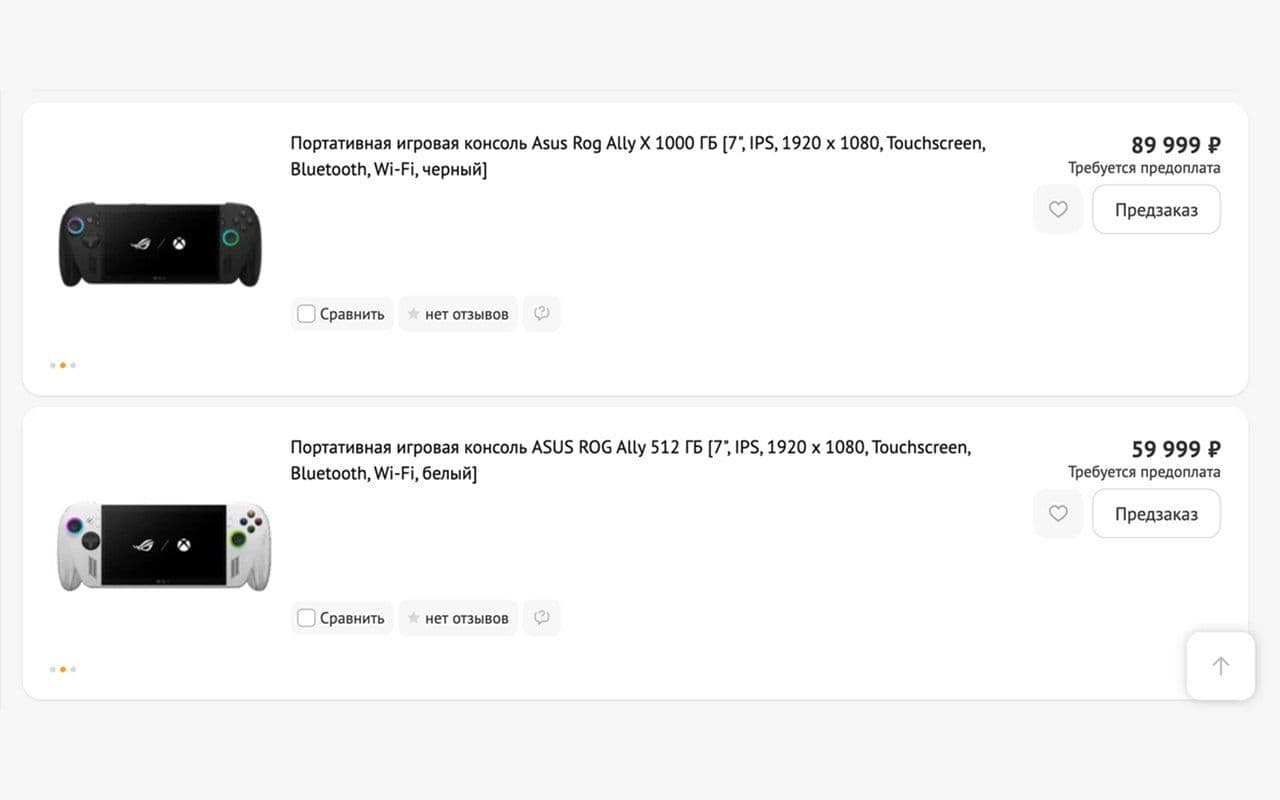The height and width of the screenshot is (800, 1280).
Task: View 'нет отзывов' reviews for black Ally X
Action: [x=466, y=314]
